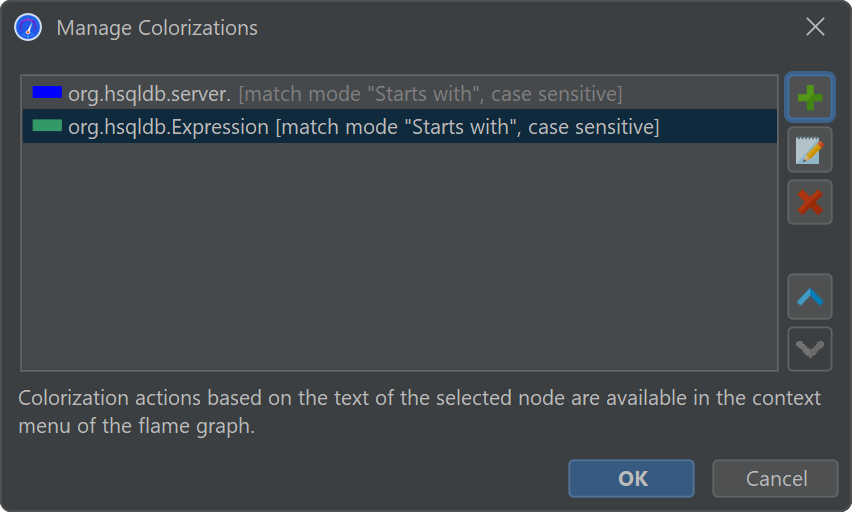Click the match mode text of org.hsqldb.Expression row

(x=467, y=128)
